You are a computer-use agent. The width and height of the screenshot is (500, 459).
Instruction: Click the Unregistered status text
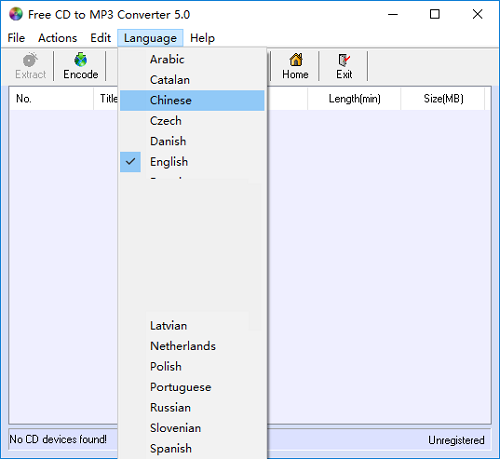pyautogui.click(x=456, y=440)
